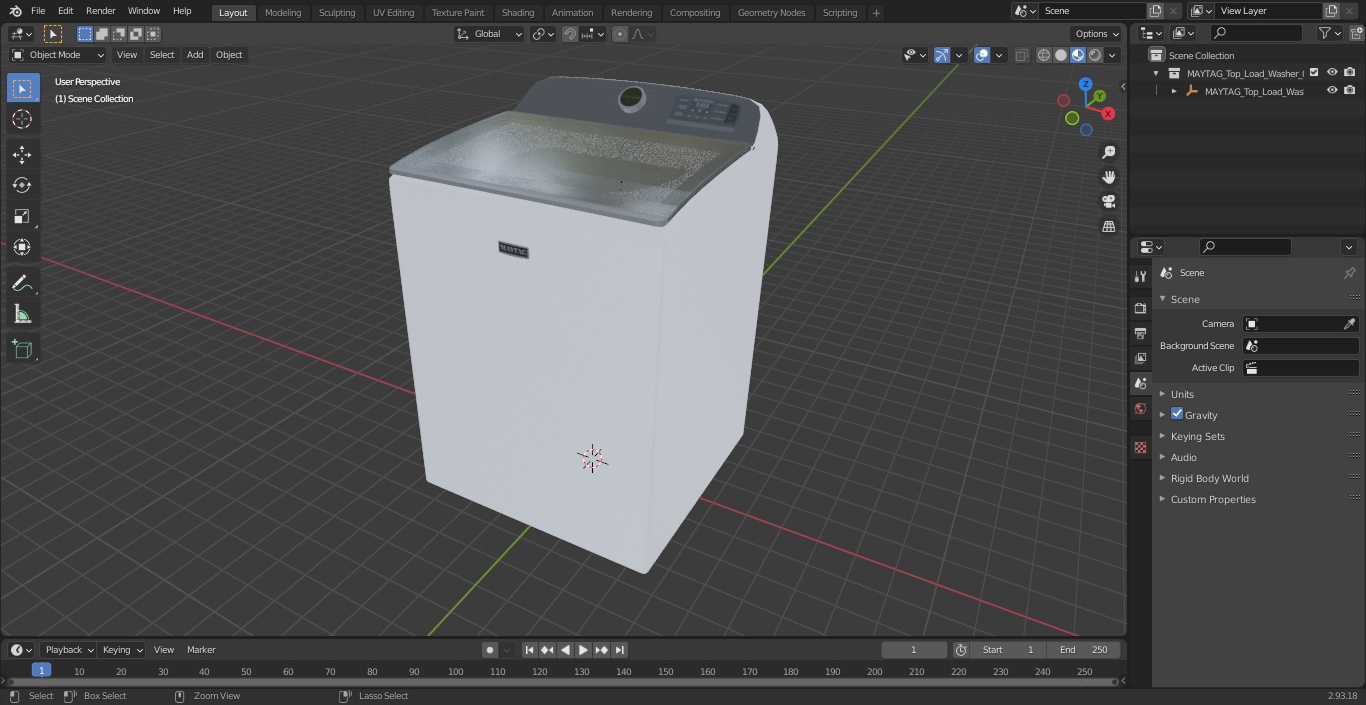Open the viewport Add menu

(195, 55)
